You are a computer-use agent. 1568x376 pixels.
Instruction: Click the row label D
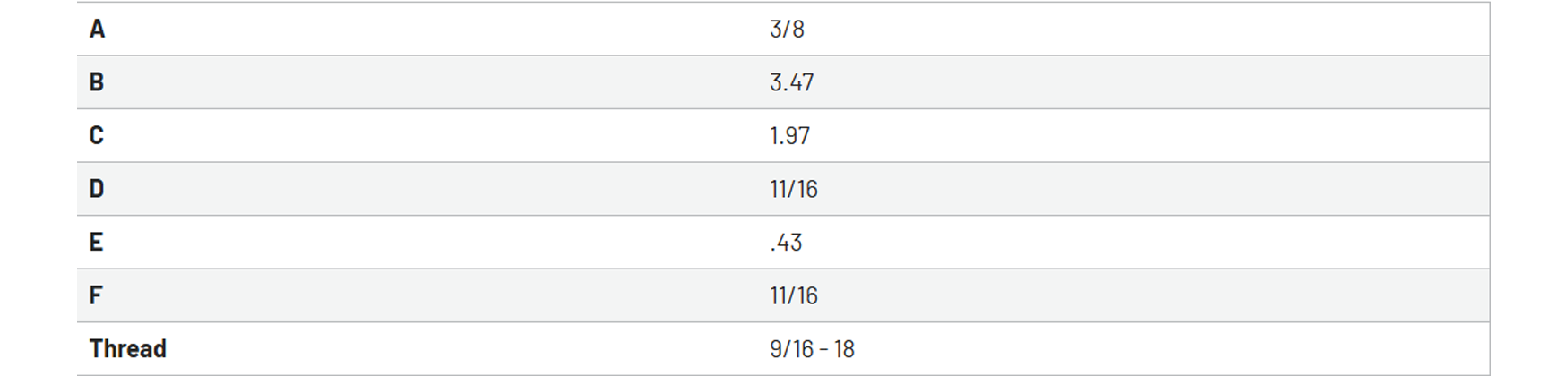click(x=97, y=189)
